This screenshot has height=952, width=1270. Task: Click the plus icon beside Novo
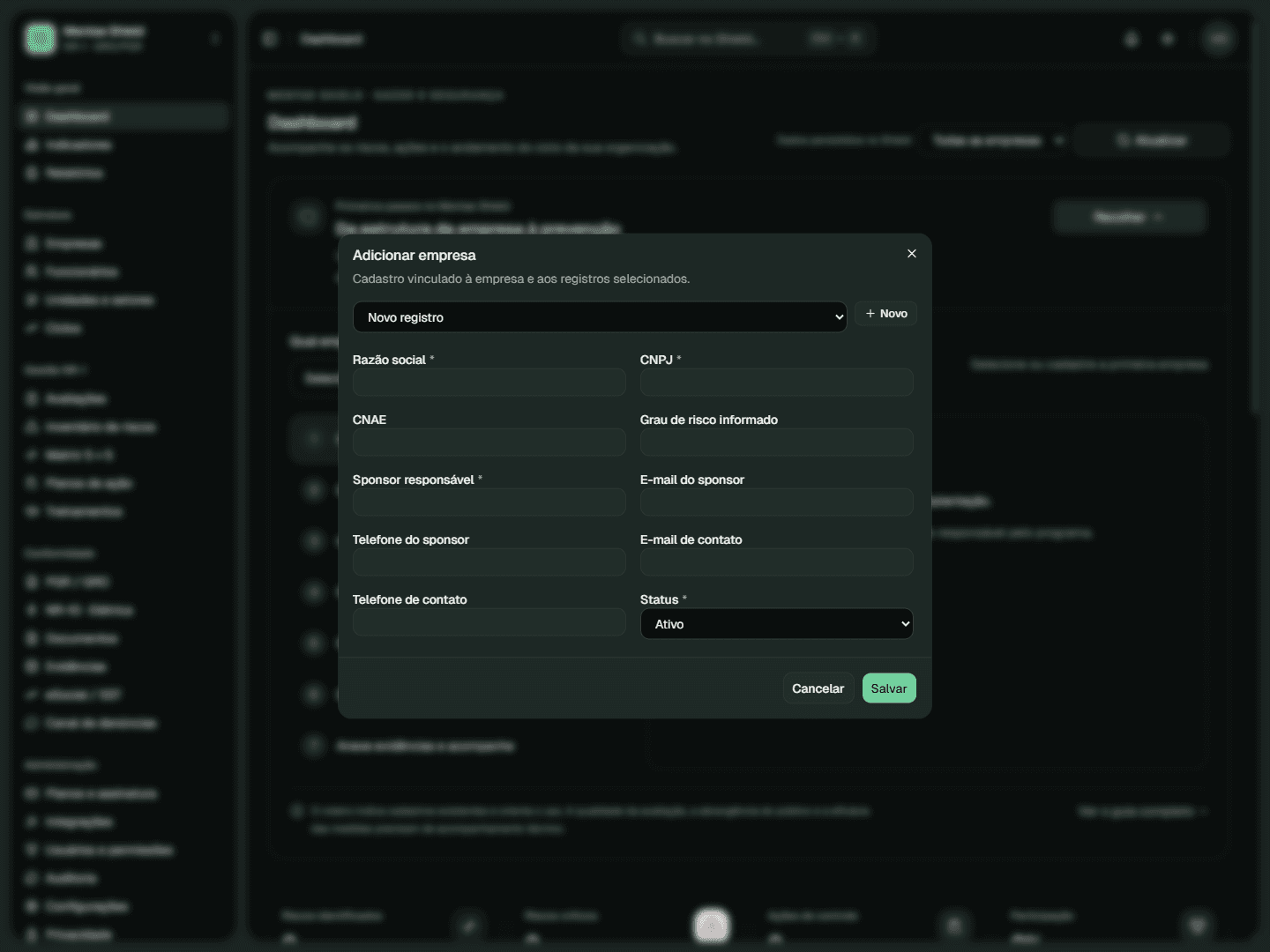[870, 314]
